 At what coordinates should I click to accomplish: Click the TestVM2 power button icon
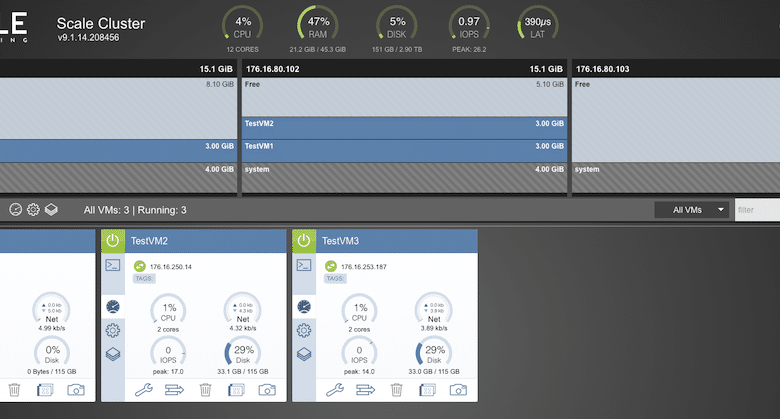[x=113, y=241]
